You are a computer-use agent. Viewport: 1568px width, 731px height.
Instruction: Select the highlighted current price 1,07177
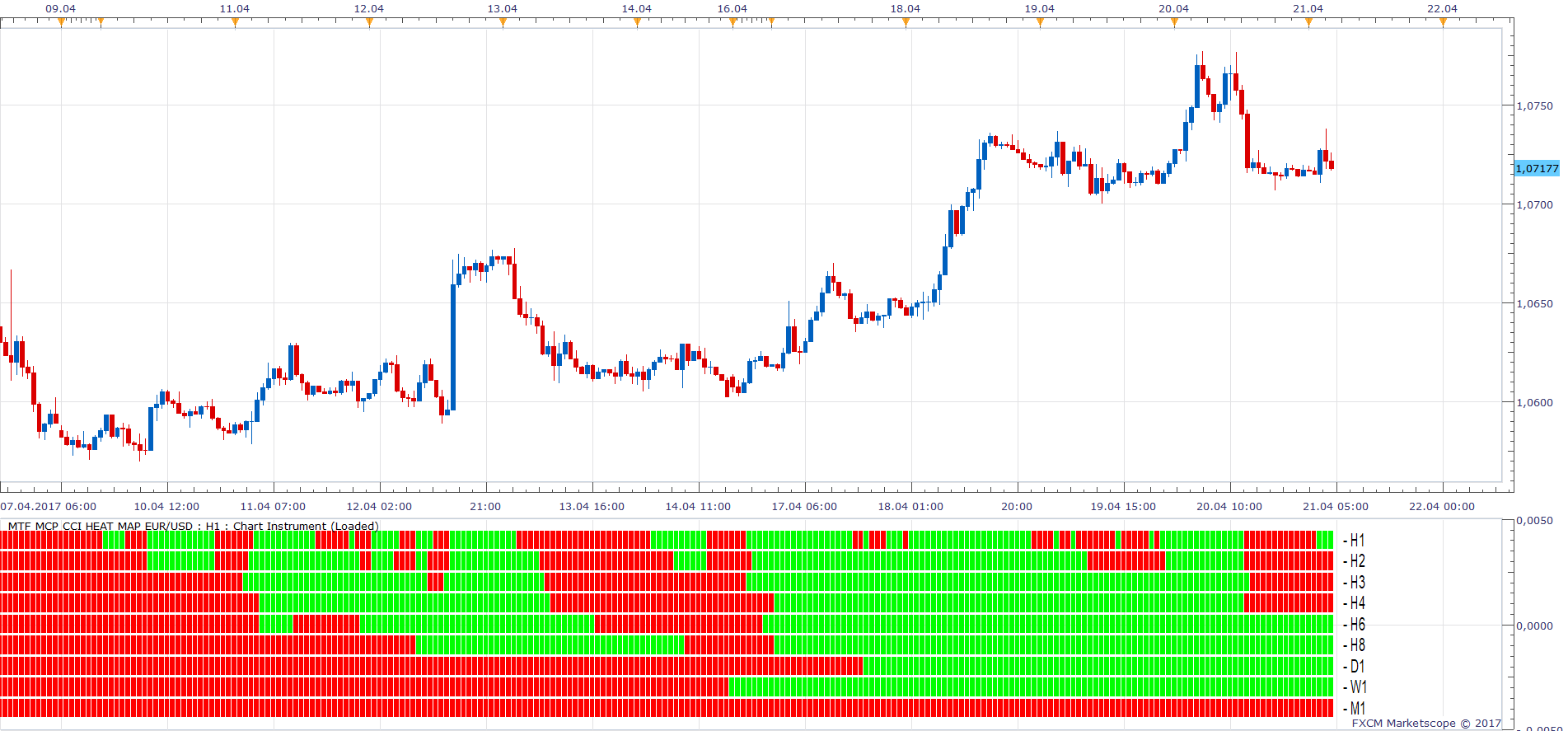1538,168
